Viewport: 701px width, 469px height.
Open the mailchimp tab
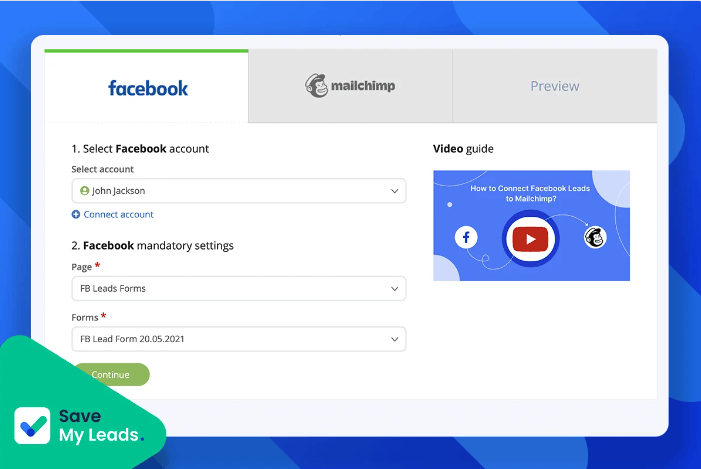tap(350, 86)
